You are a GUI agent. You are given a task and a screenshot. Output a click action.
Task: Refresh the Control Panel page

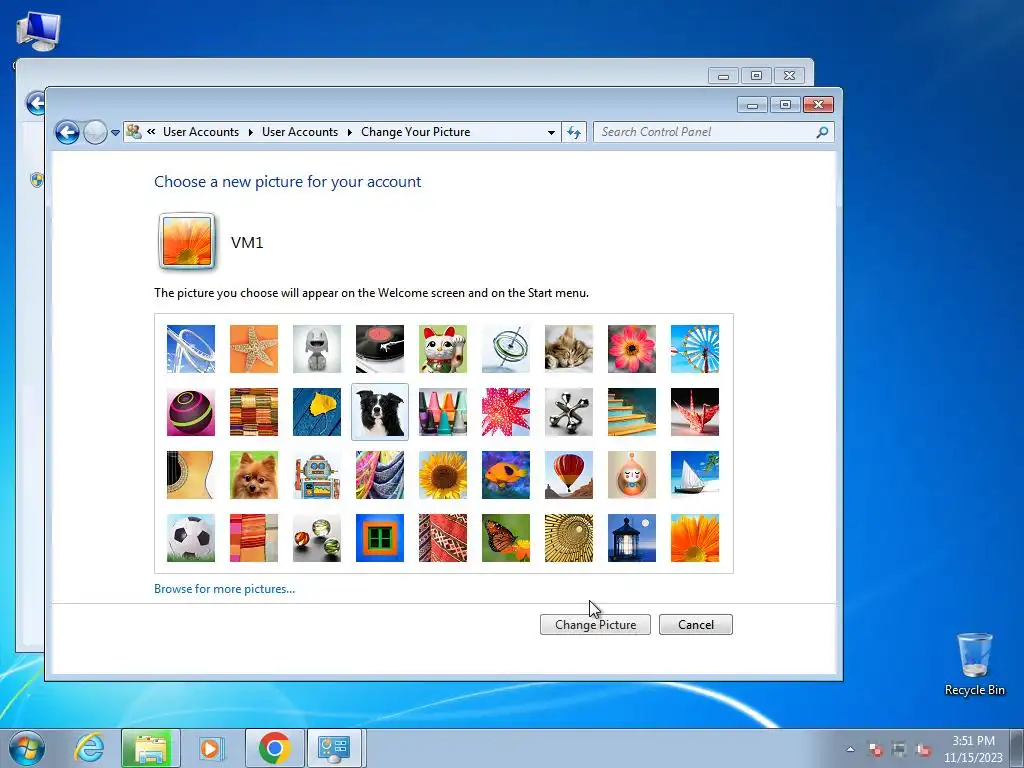(x=574, y=132)
